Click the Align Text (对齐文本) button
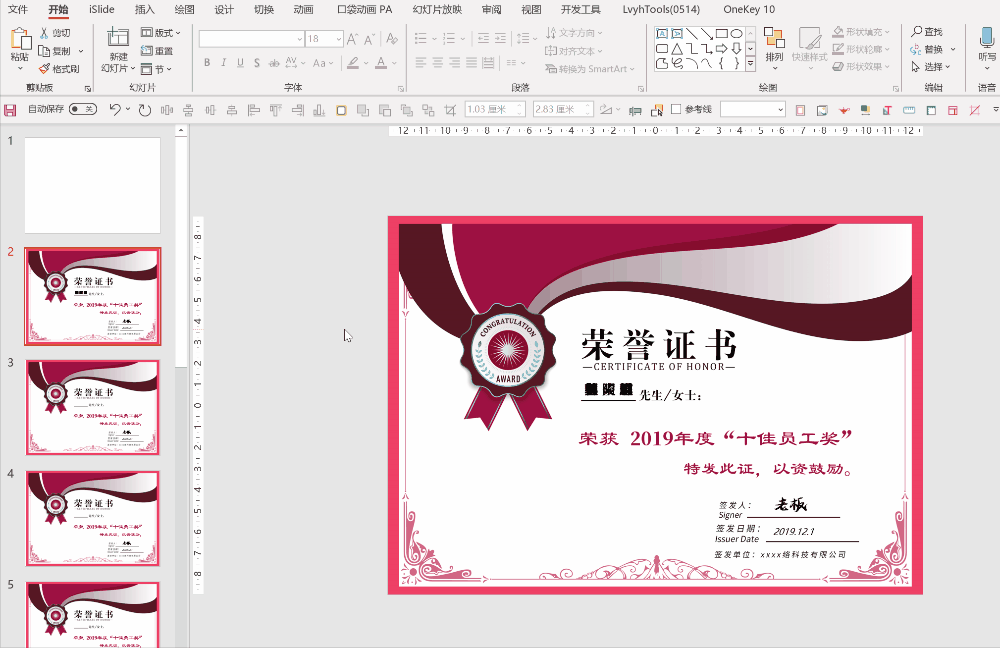Screen dimensions: 1000x648 [x=574, y=51]
